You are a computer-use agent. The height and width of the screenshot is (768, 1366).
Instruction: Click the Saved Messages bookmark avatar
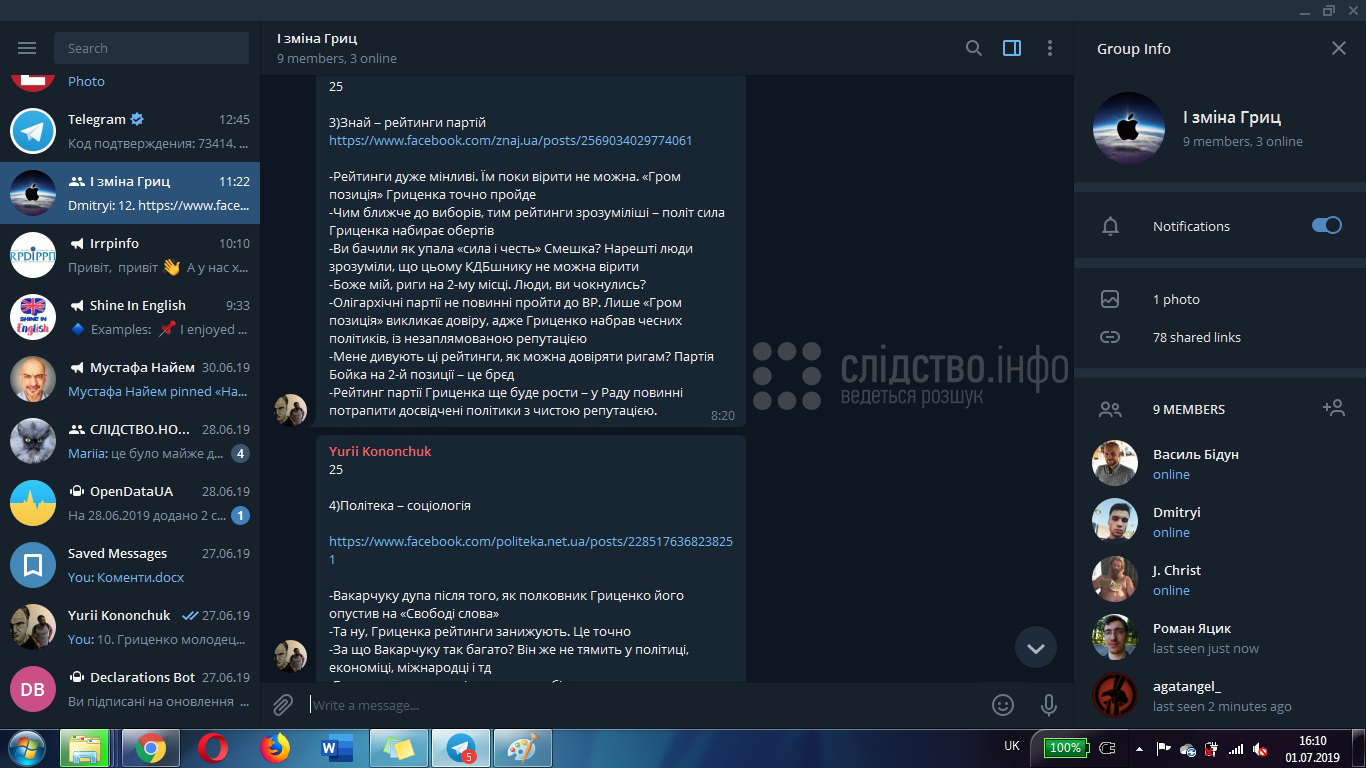(x=33, y=565)
